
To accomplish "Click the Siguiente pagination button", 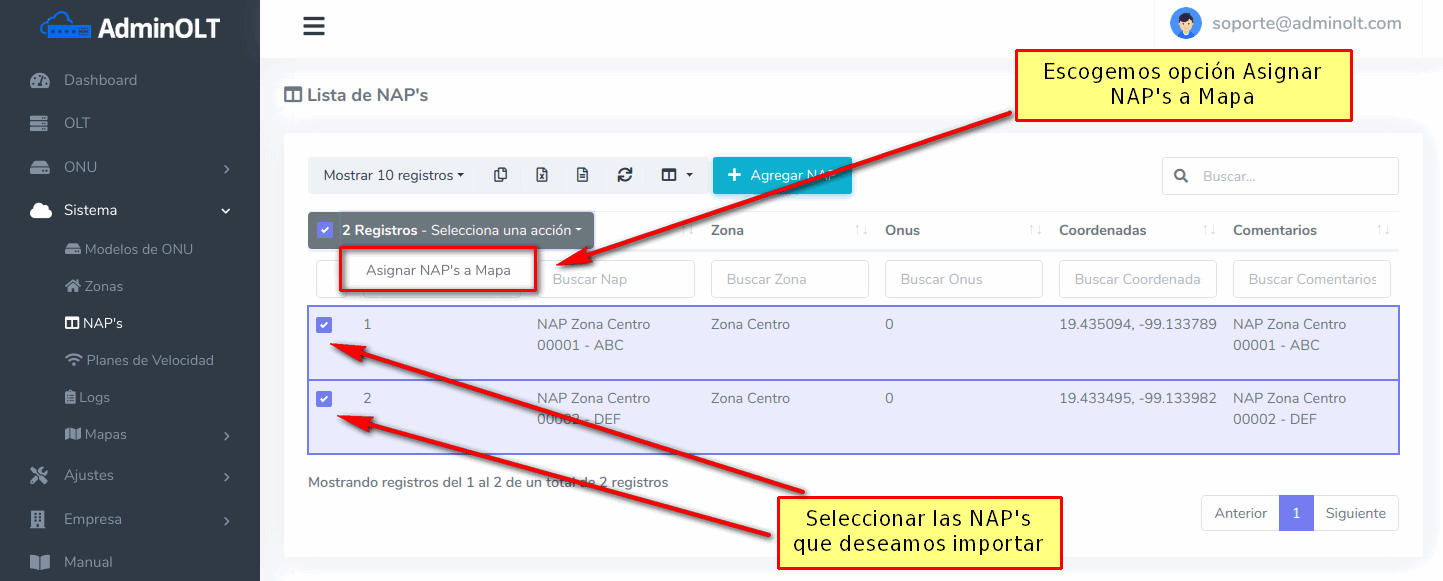I will [1355, 512].
